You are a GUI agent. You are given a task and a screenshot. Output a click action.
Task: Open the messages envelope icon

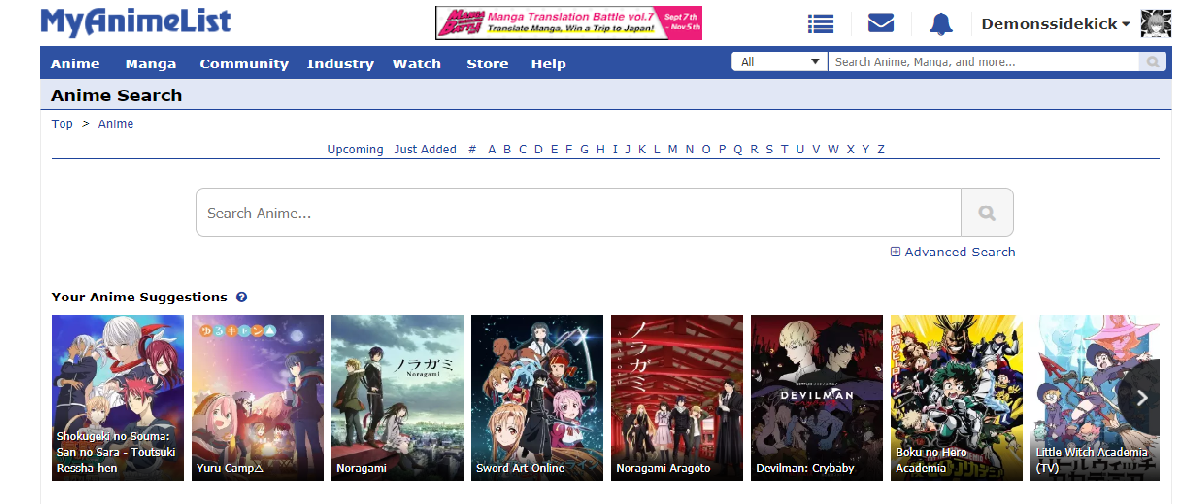(x=880, y=23)
